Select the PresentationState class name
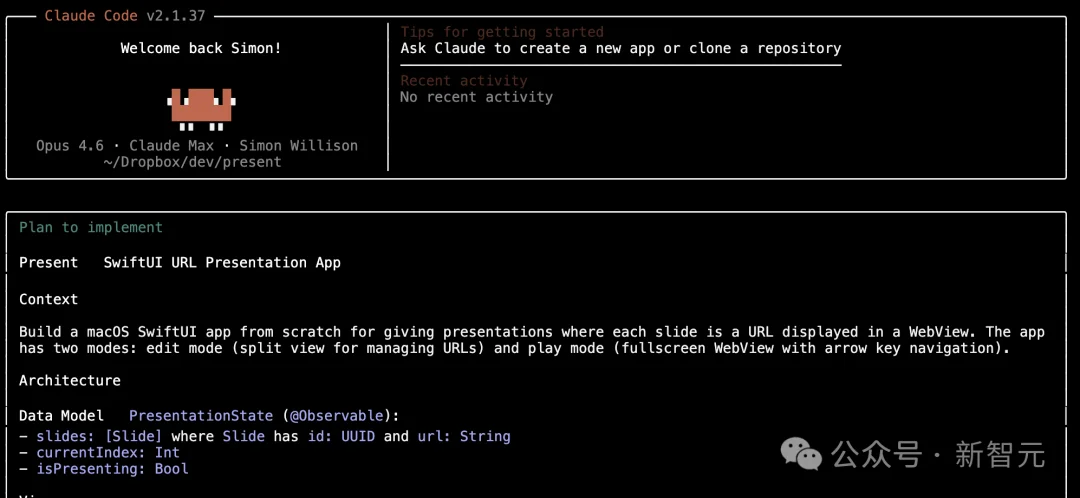The width and height of the screenshot is (1080, 498). tap(200, 416)
